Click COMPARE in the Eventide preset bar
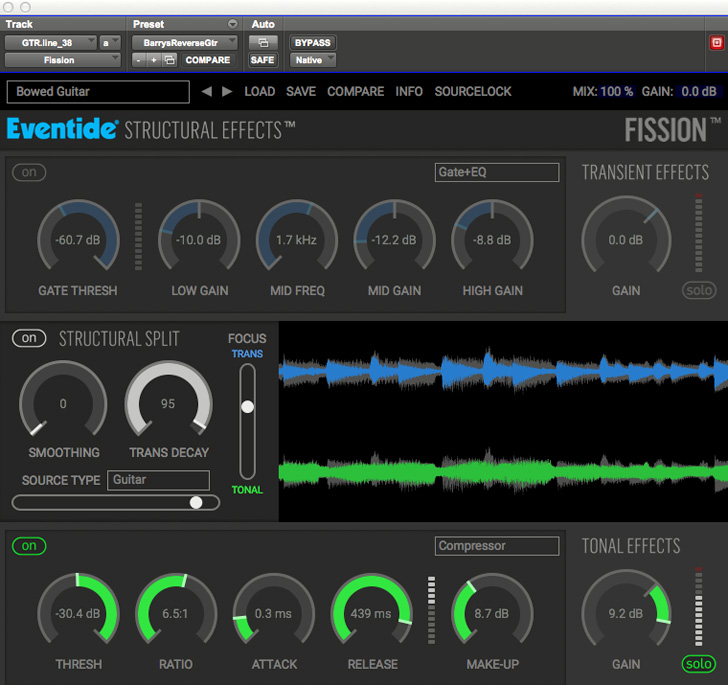 point(356,91)
